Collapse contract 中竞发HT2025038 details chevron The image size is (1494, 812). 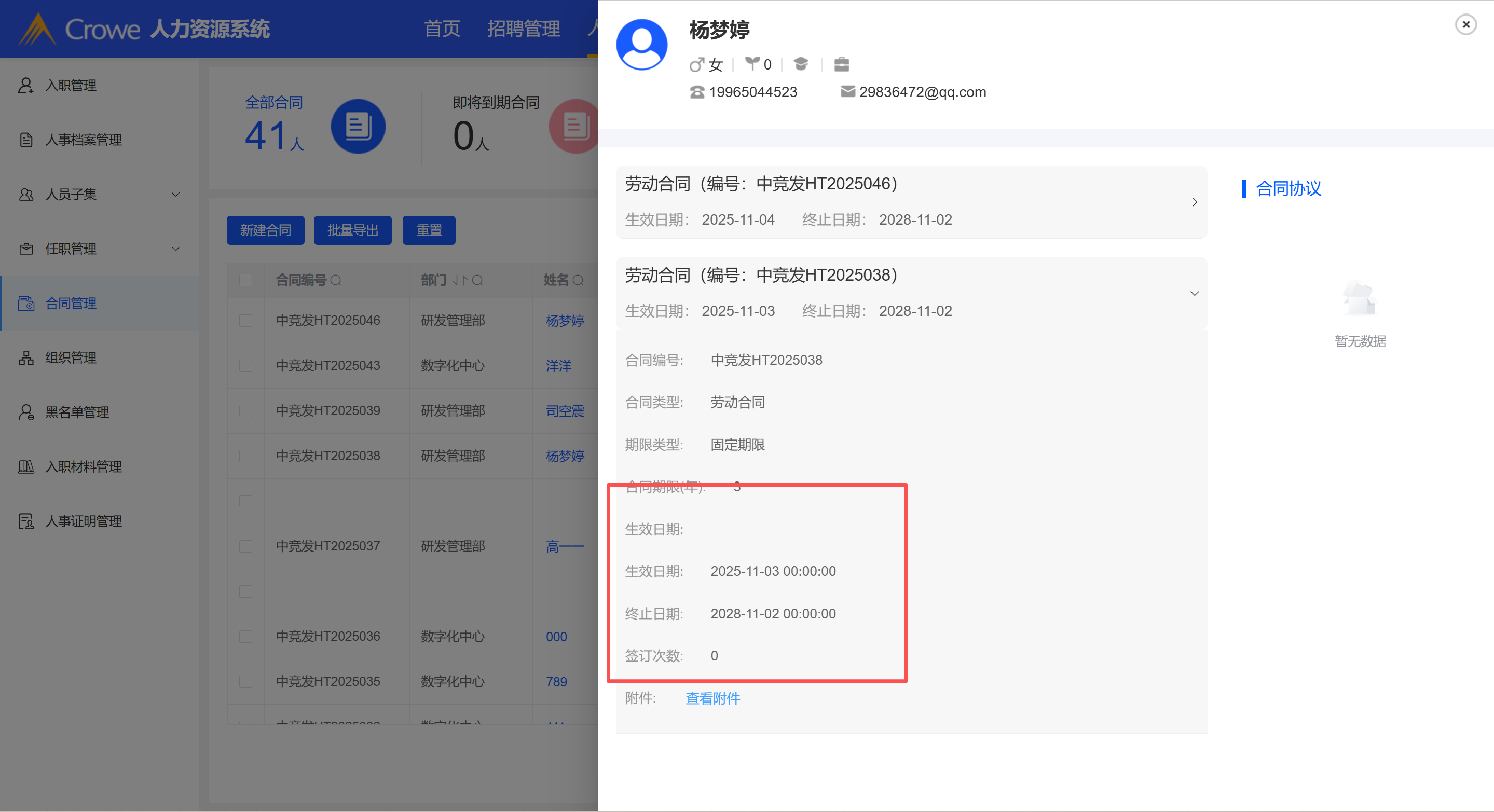1194,294
